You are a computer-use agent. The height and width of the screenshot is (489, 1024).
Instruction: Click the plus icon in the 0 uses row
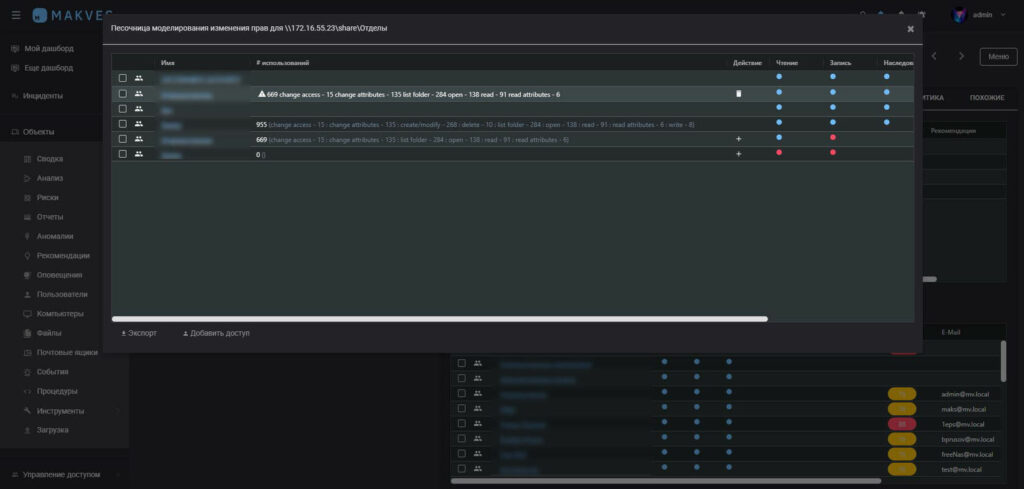coord(739,154)
